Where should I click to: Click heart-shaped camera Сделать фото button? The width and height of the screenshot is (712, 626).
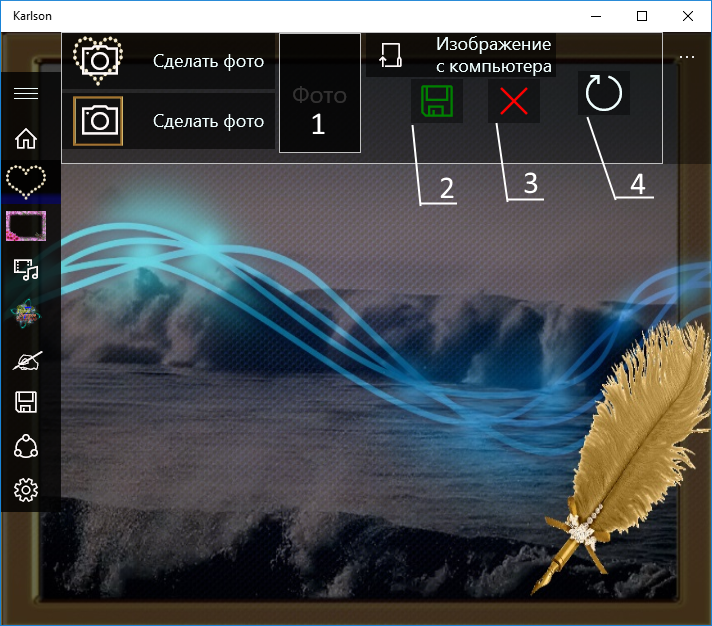tap(168, 60)
